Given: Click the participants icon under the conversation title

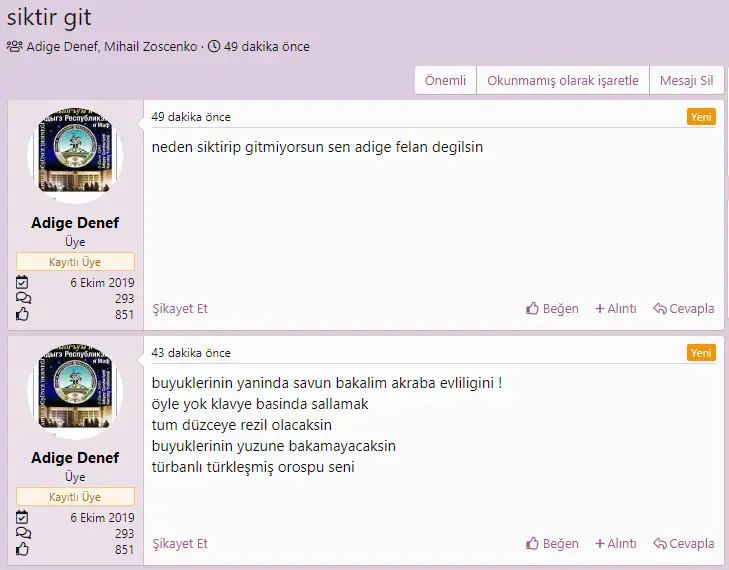Looking at the screenshot, I should pos(14,47).
